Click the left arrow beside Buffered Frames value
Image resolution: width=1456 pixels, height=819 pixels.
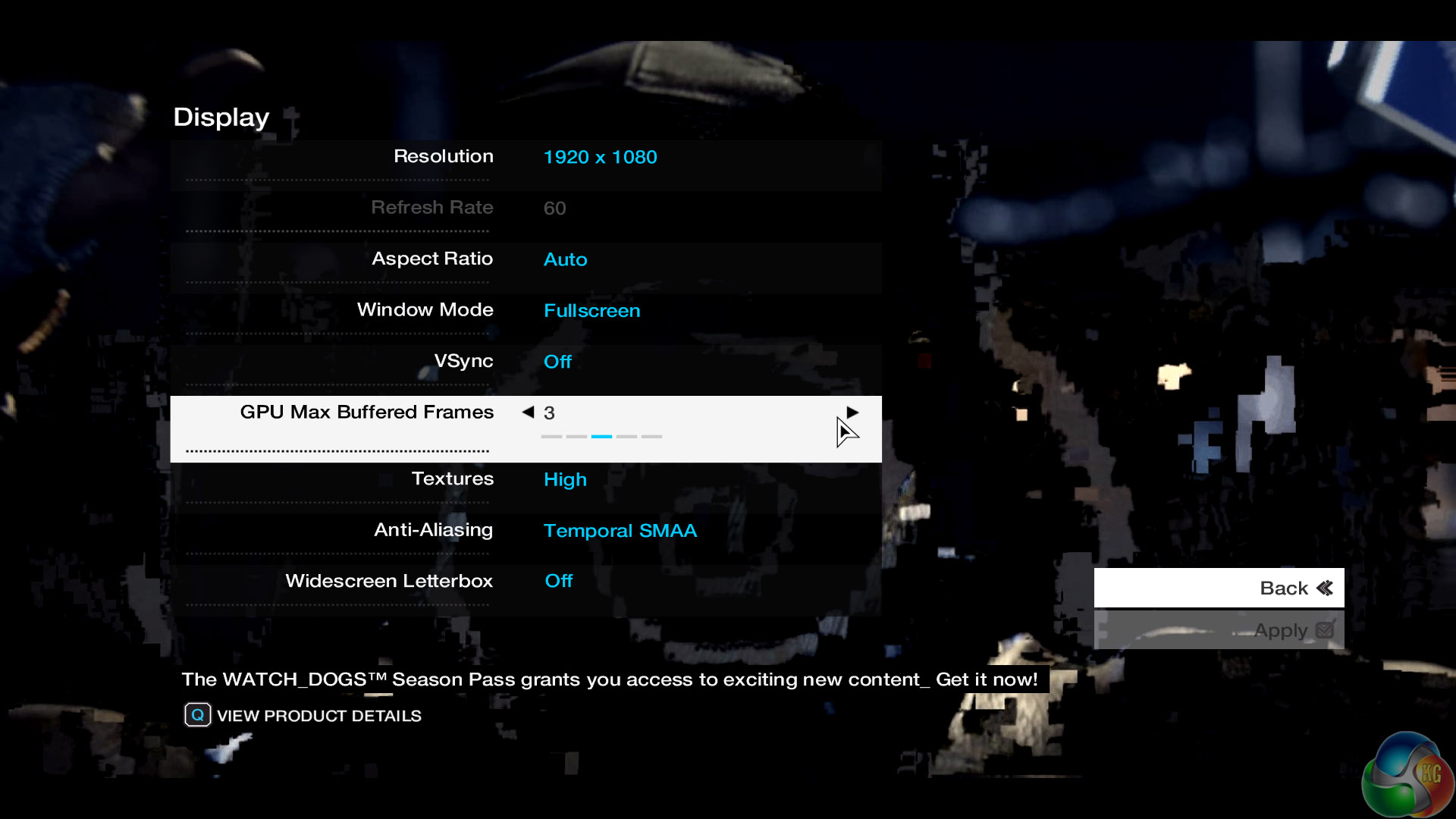[x=528, y=412]
